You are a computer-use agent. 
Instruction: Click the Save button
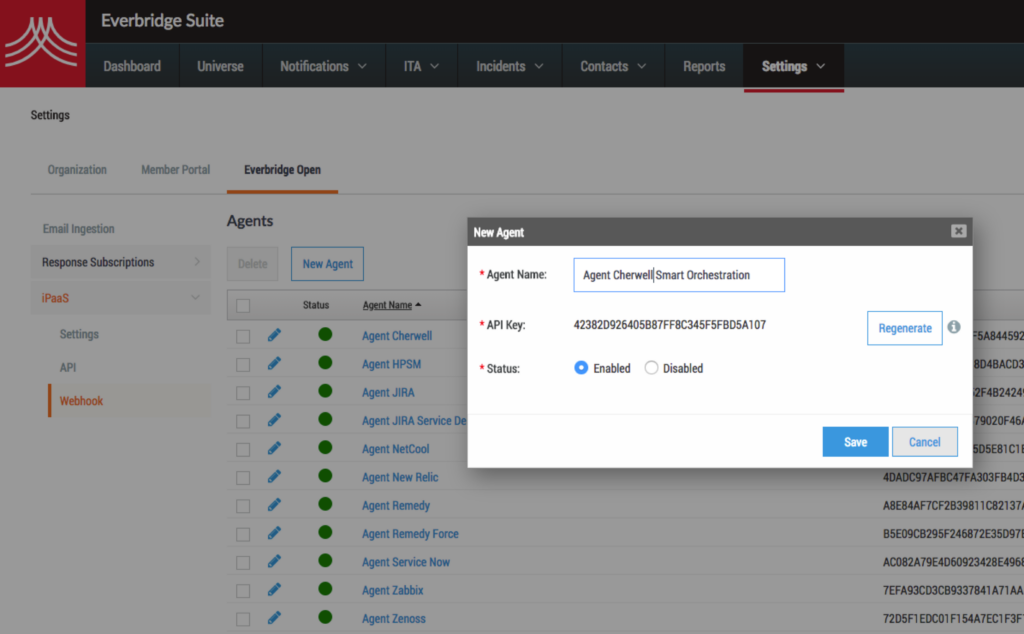(x=855, y=442)
